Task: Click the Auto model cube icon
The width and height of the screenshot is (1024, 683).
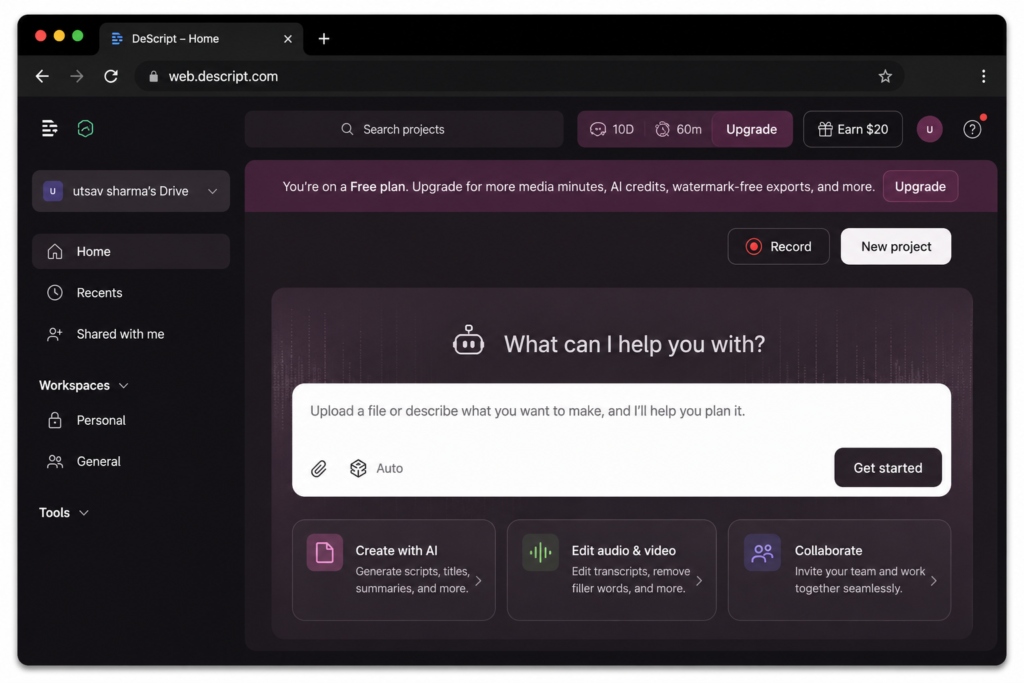Action: pos(358,468)
